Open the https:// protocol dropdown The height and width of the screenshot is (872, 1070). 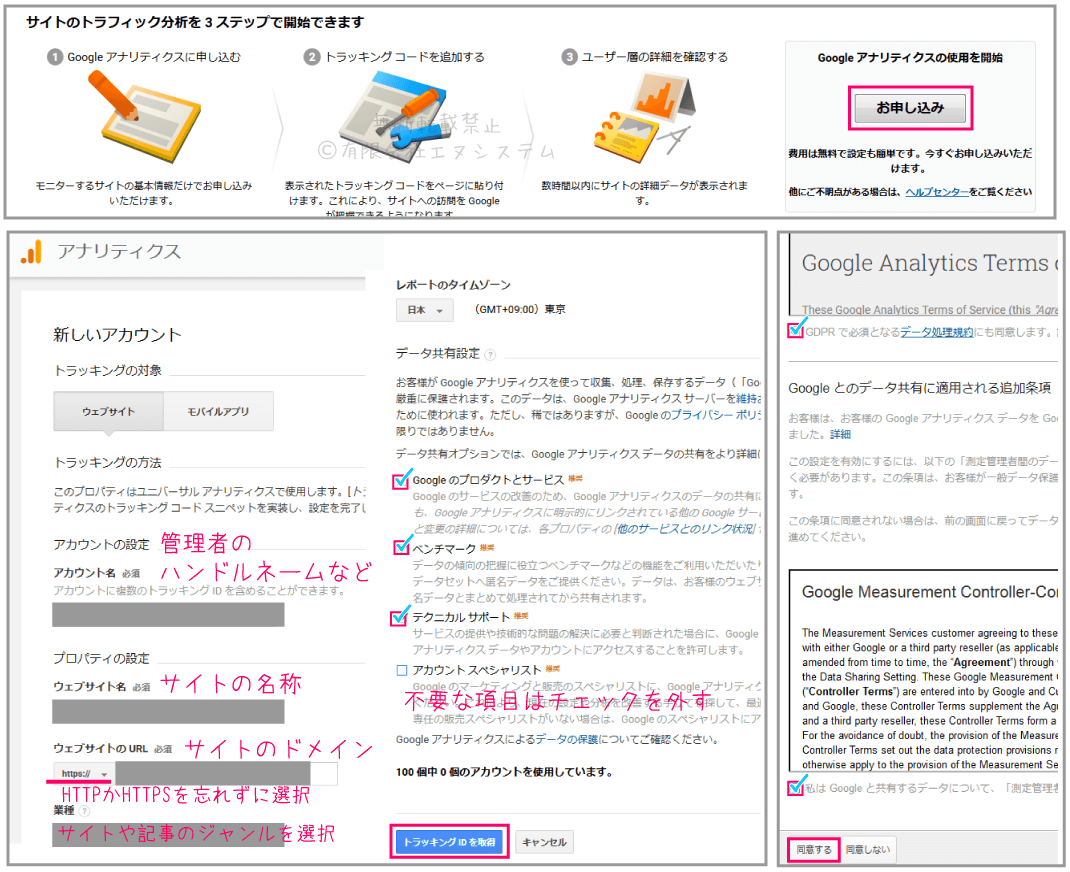point(84,774)
